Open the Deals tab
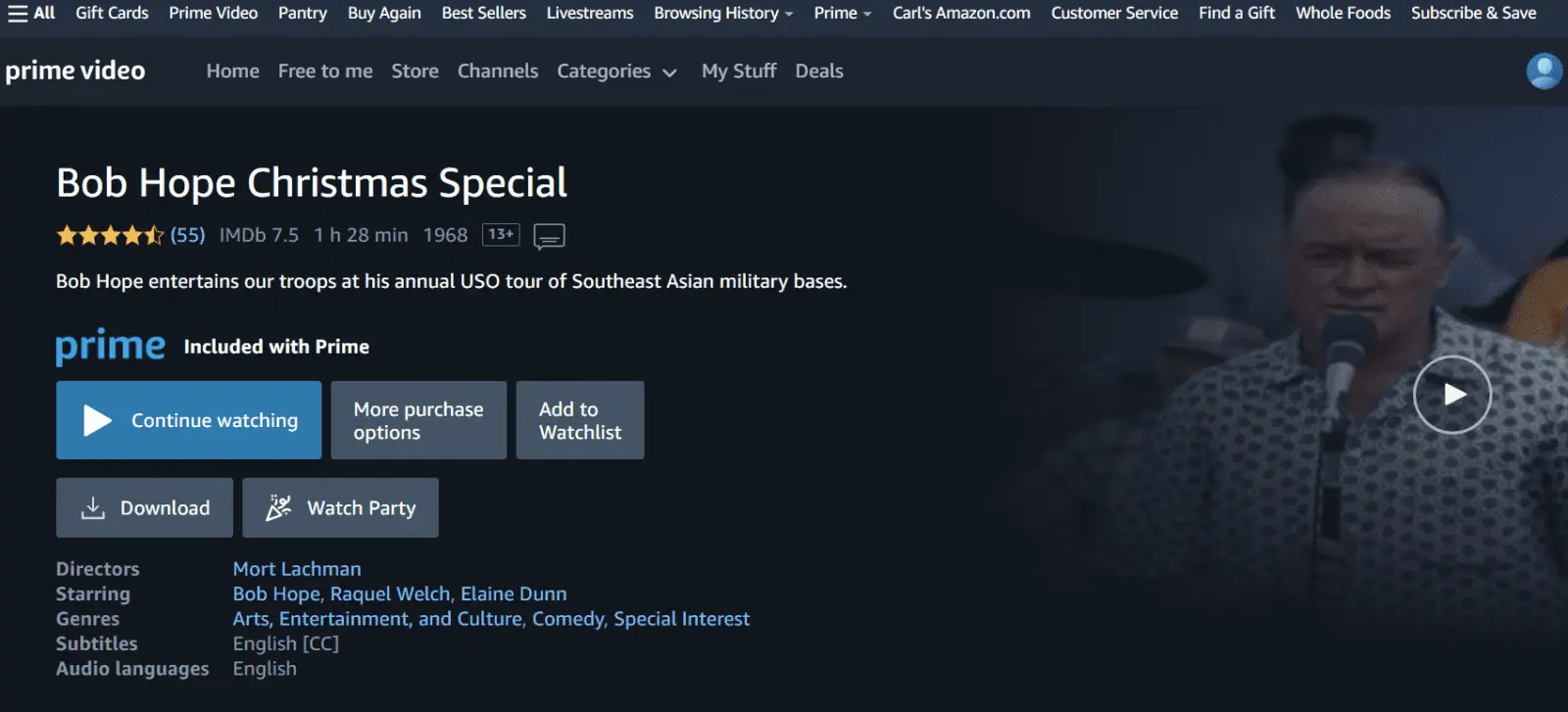 [819, 71]
